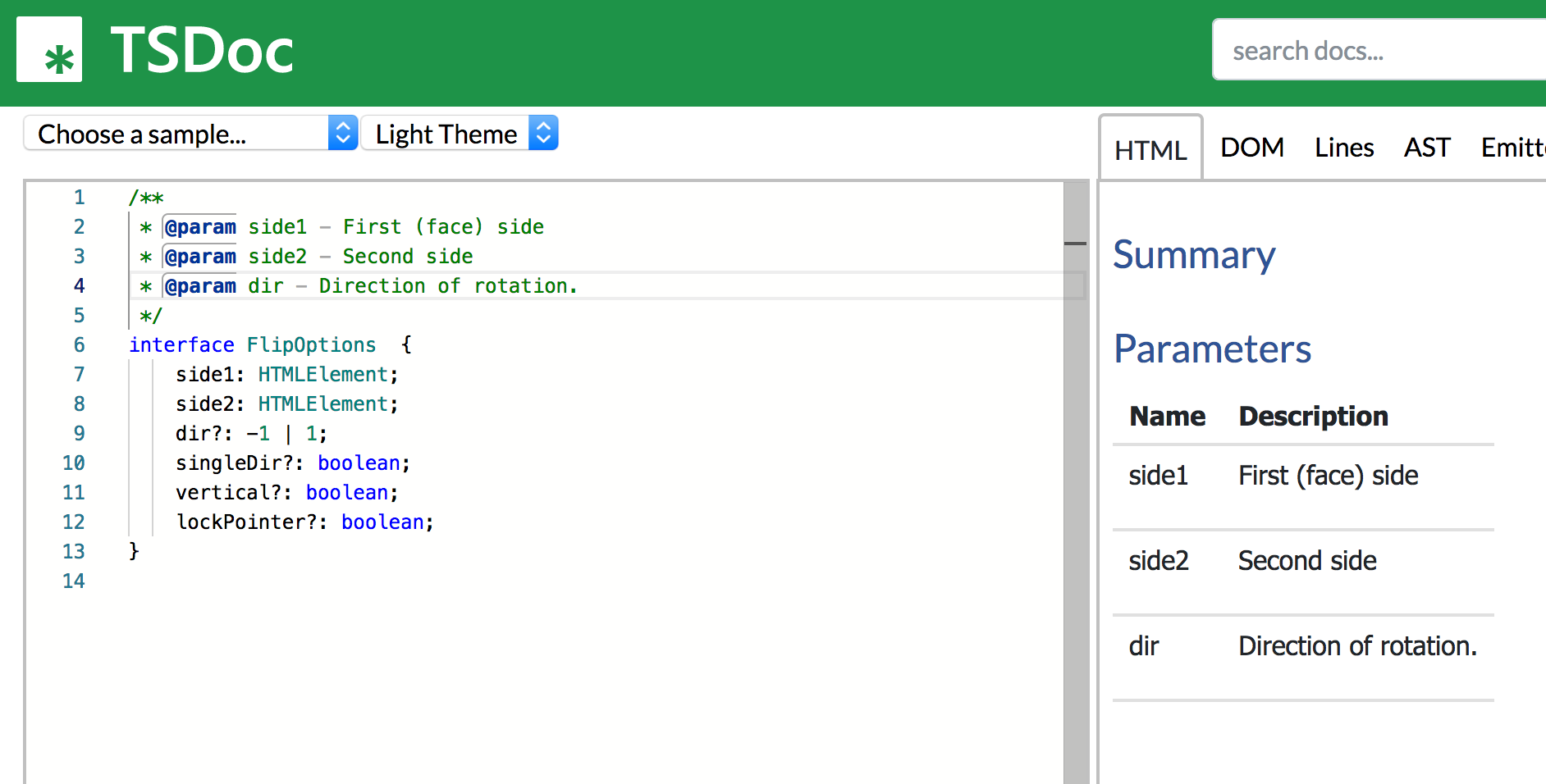Click the comment opener '/**' on line 1
The image size is (1546, 784).
pos(146,198)
